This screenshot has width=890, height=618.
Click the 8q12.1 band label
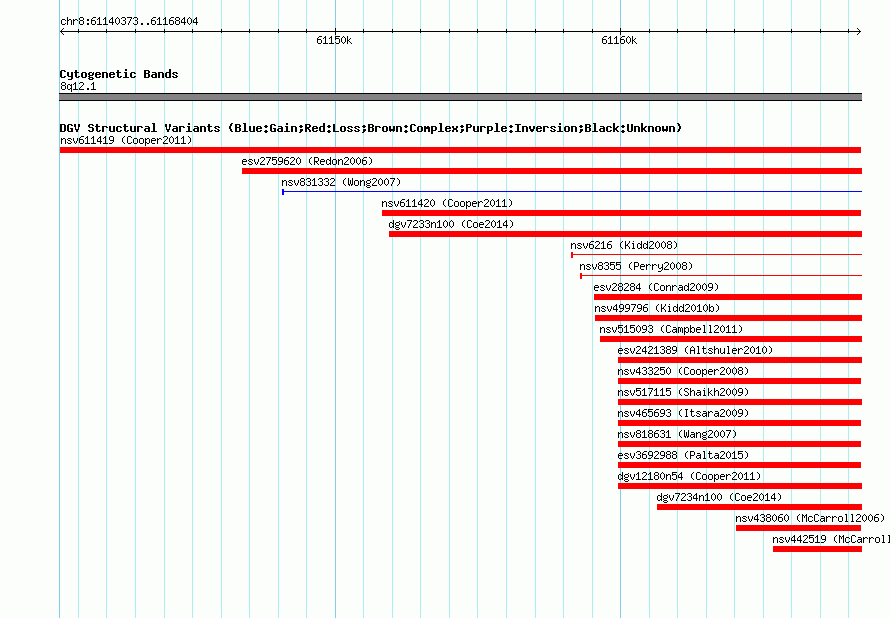[78, 87]
